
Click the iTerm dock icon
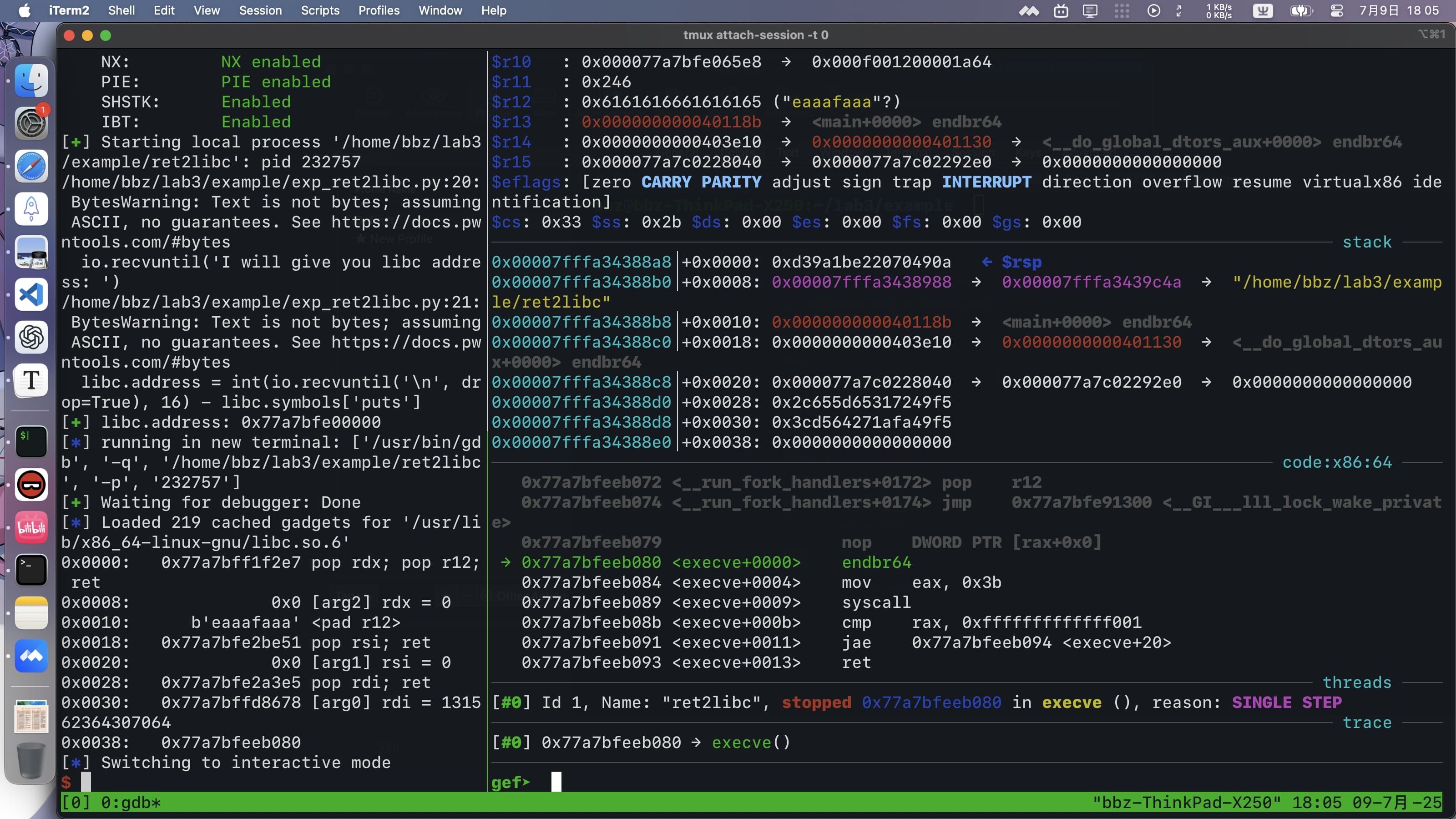pyautogui.click(x=31, y=441)
